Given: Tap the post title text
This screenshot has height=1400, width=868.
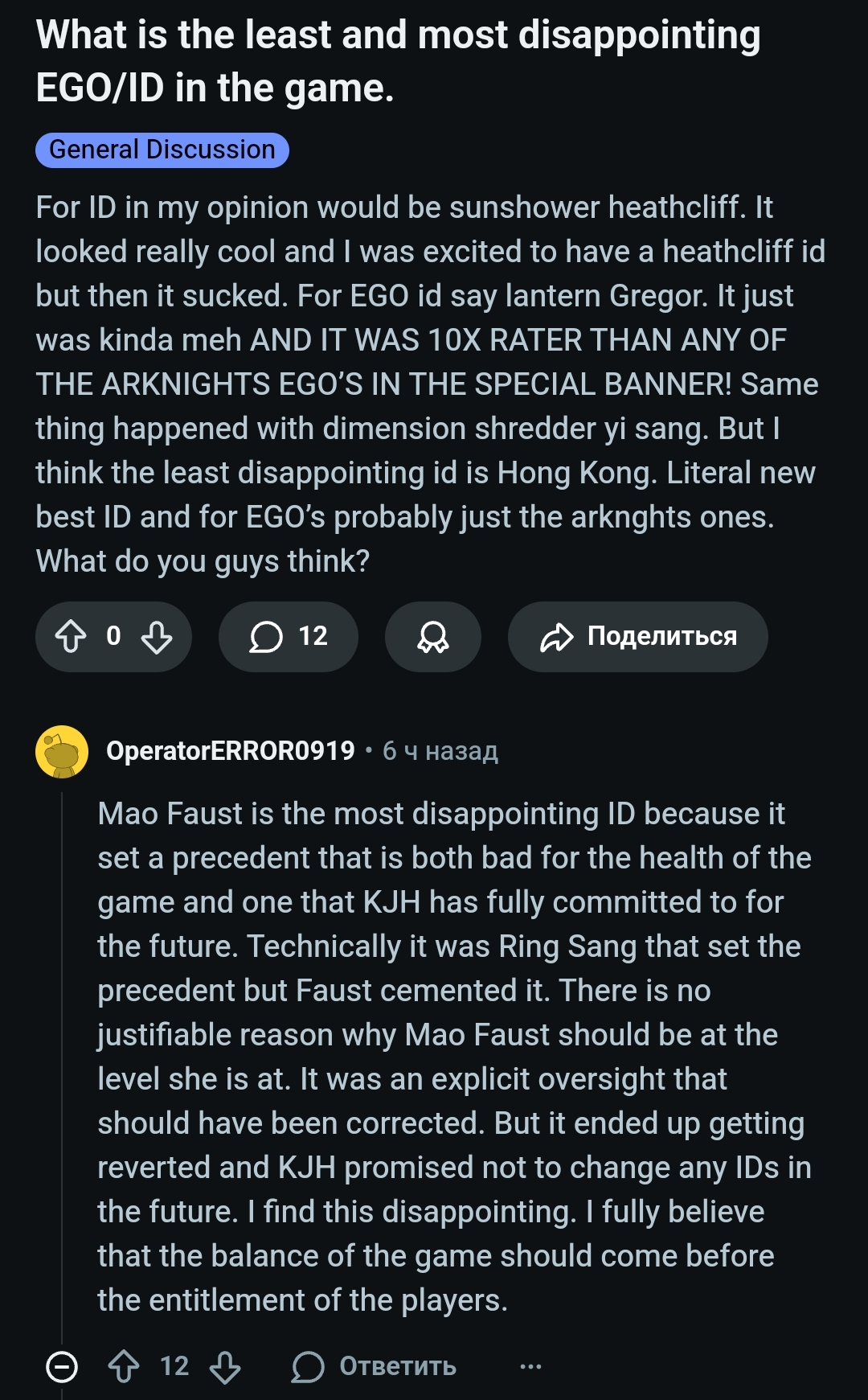Looking at the screenshot, I should click(x=398, y=61).
